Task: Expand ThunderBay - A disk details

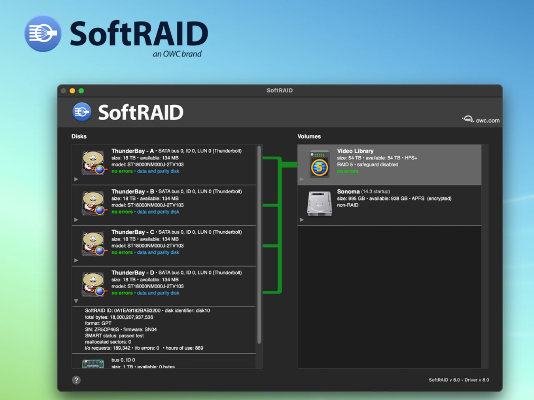Action: coord(76,179)
